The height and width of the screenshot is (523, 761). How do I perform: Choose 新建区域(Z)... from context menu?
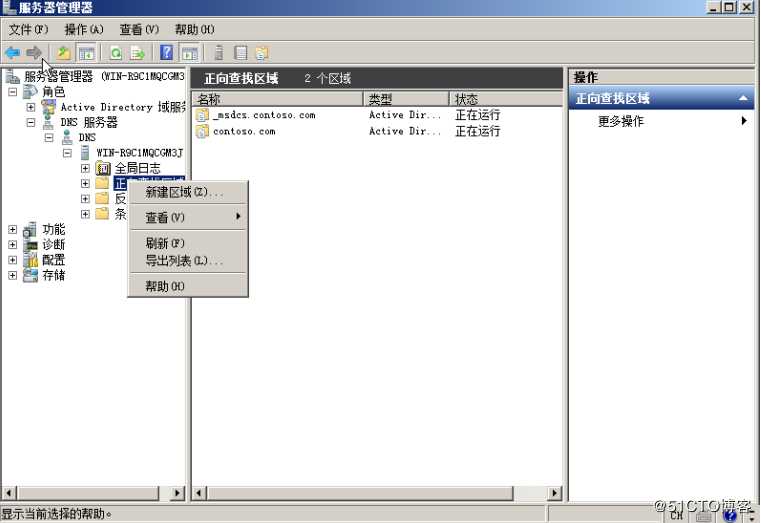click(188, 192)
